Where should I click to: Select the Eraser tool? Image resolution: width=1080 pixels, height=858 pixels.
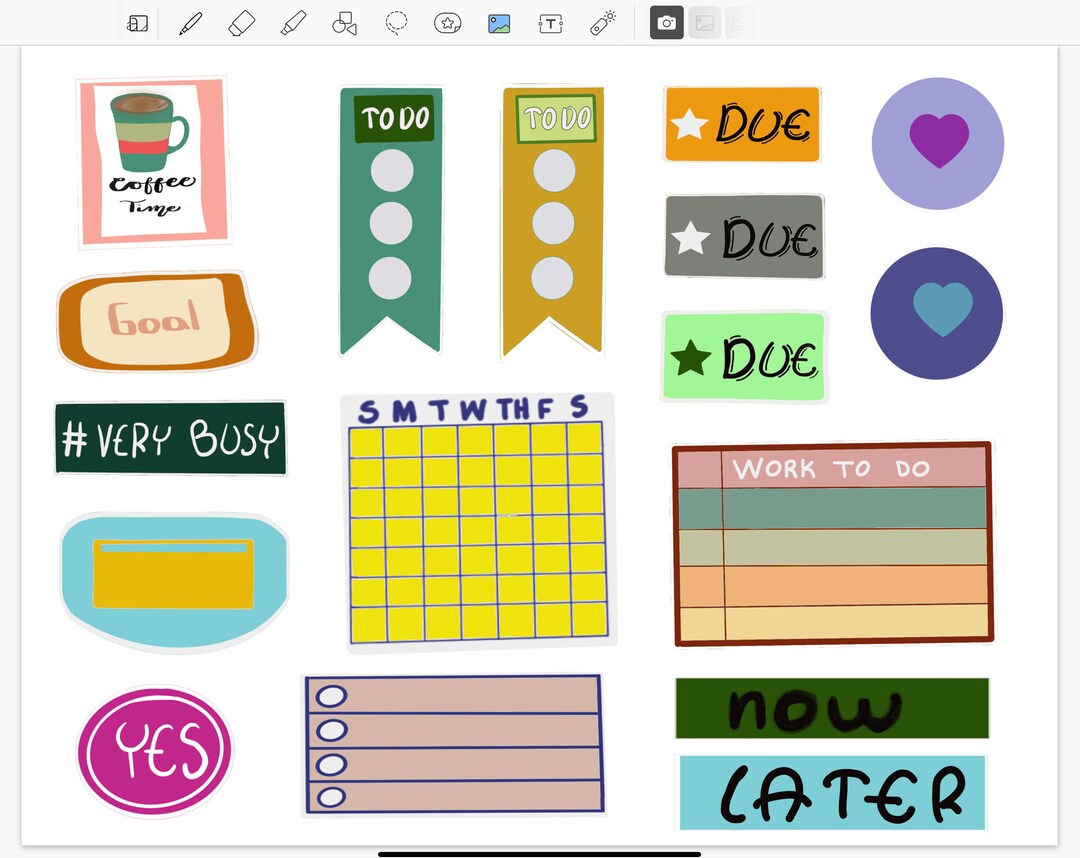241,23
